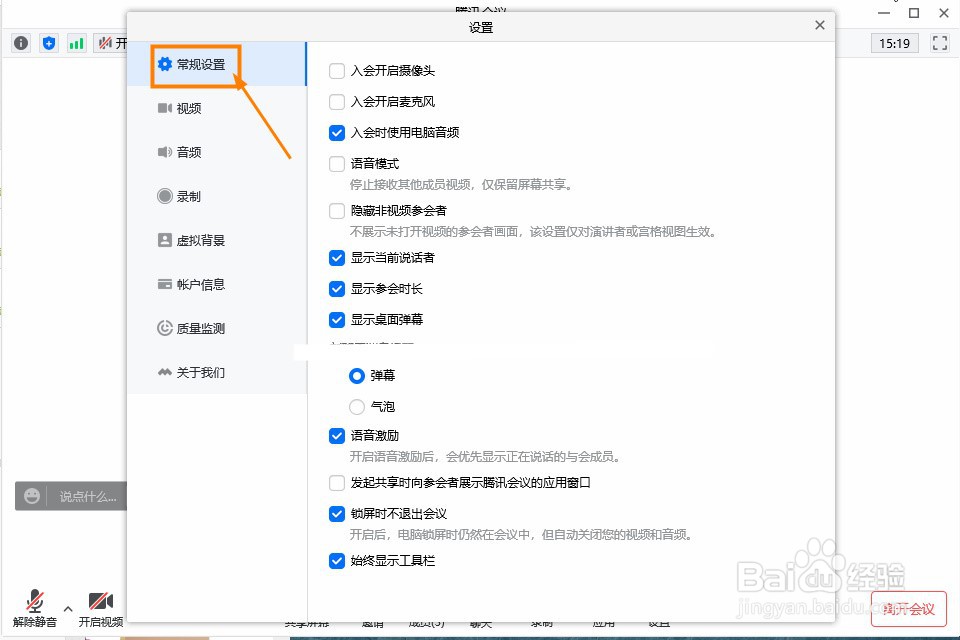Enable 语音模式 option
The width and height of the screenshot is (960, 640).
click(x=337, y=163)
